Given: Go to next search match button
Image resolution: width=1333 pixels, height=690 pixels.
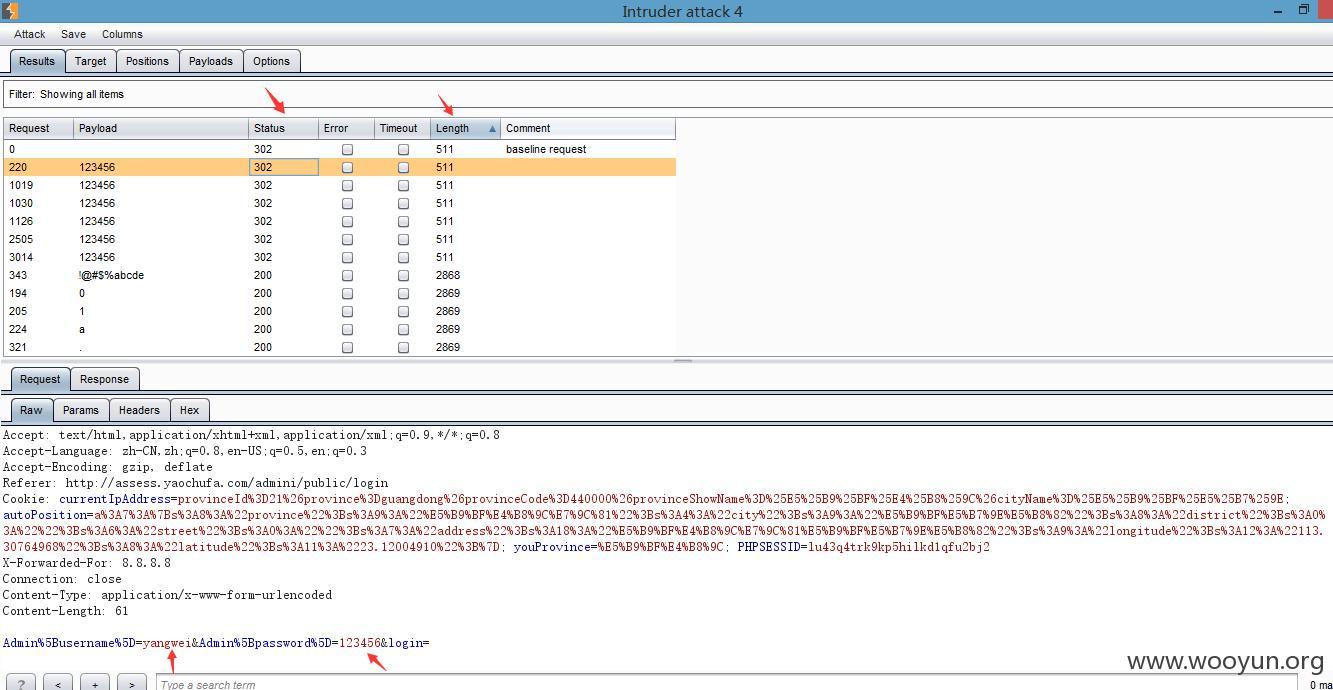Looking at the screenshot, I should tap(132, 684).
